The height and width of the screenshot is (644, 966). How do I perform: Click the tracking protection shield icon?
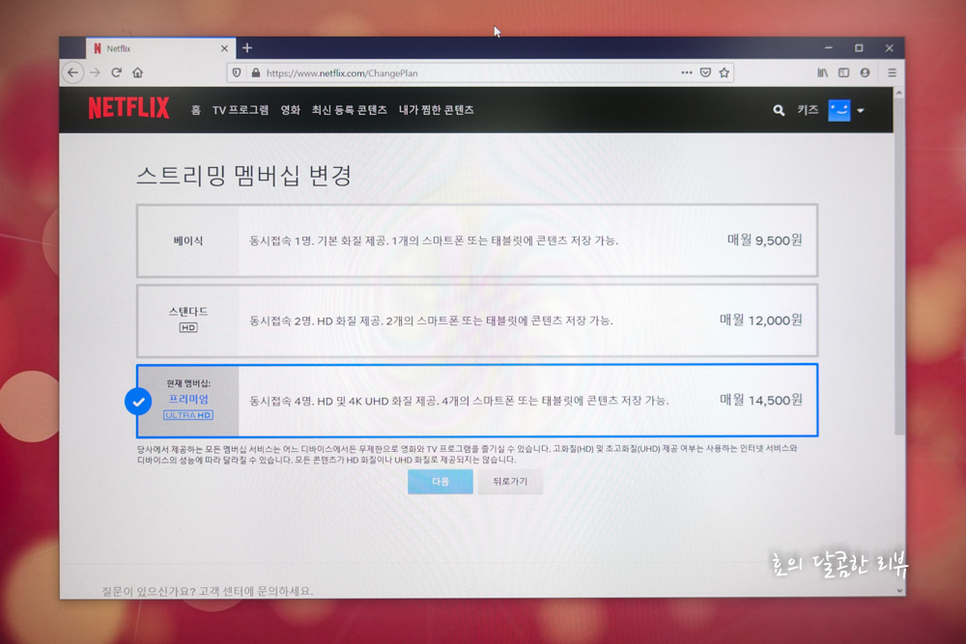coord(237,73)
